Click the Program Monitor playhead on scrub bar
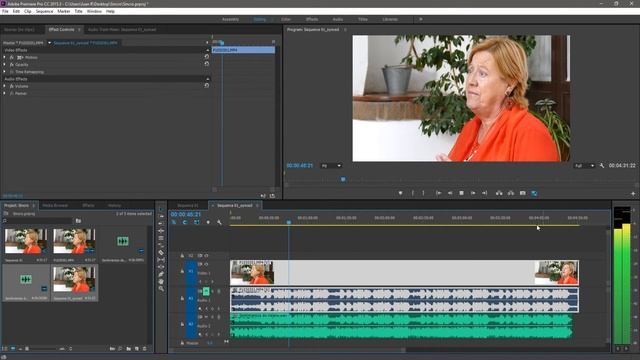This screenshot has height=360, width=640. pyautogui.click(x=343, y=179)
